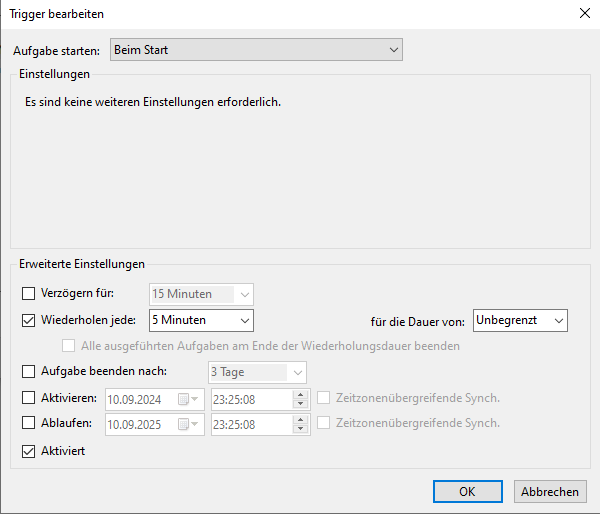Tick the 'Aufgabe beenden nach' checkbox
Screen dimensions: 600x514
point(28,371)
